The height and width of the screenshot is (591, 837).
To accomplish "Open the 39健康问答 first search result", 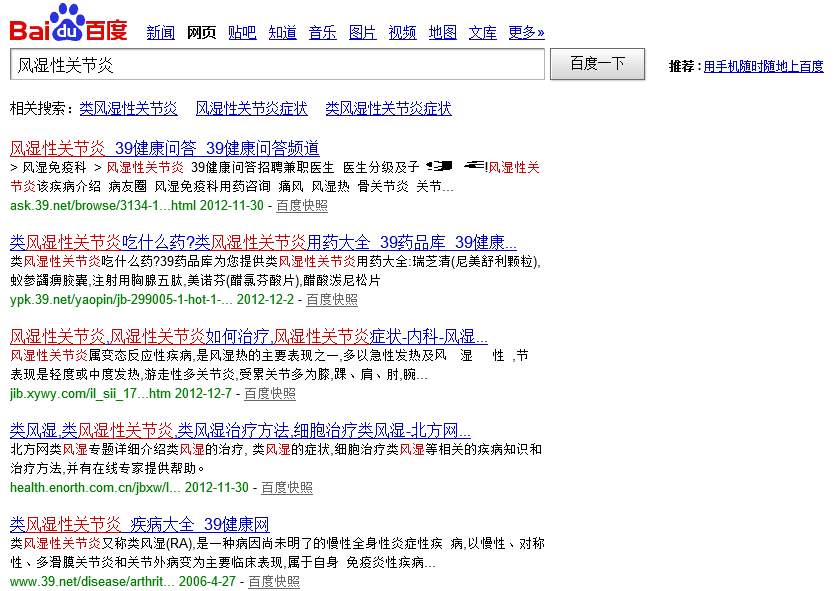I will click(165, 147).
